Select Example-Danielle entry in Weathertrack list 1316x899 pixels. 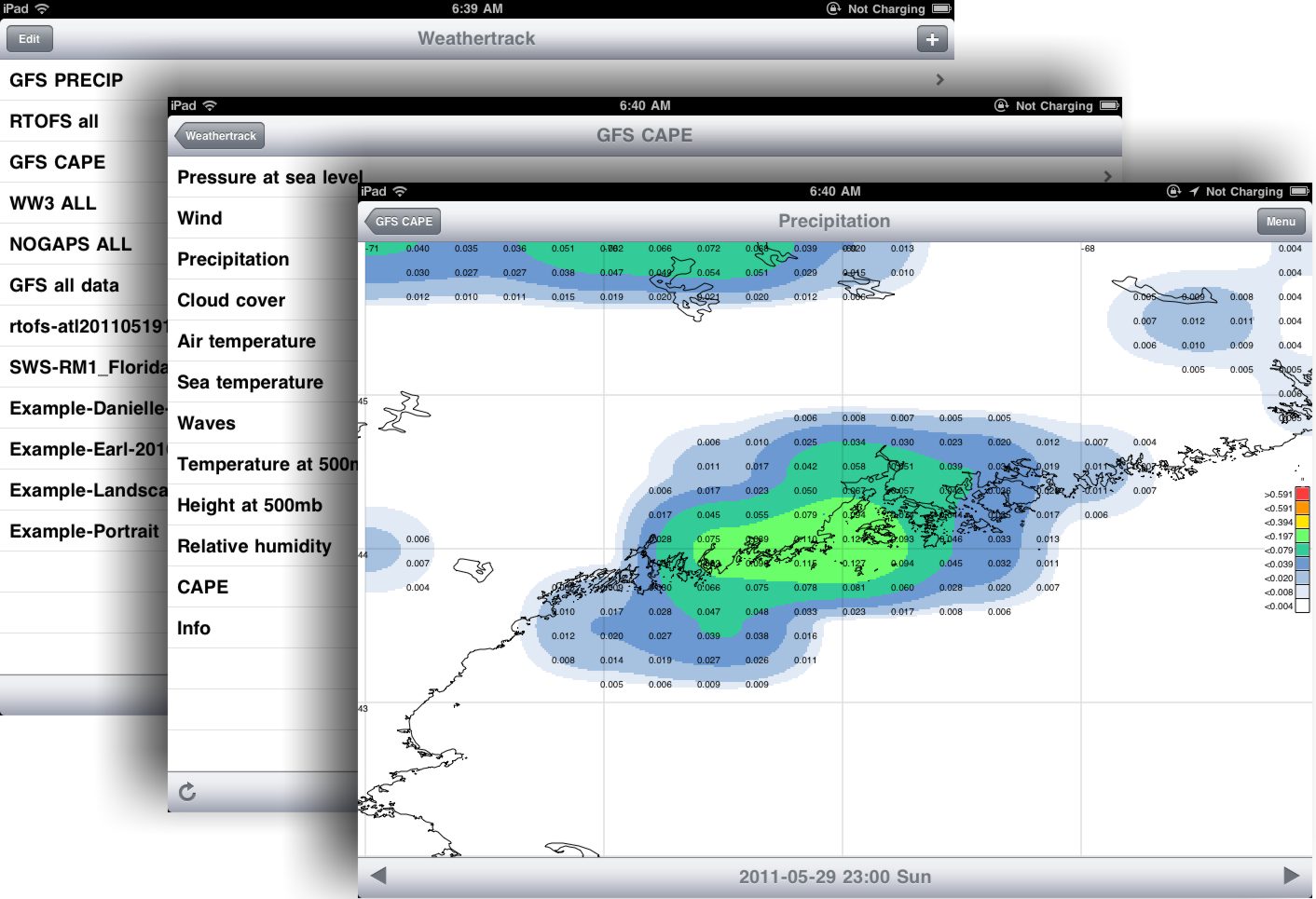click(x=89, y=408)
